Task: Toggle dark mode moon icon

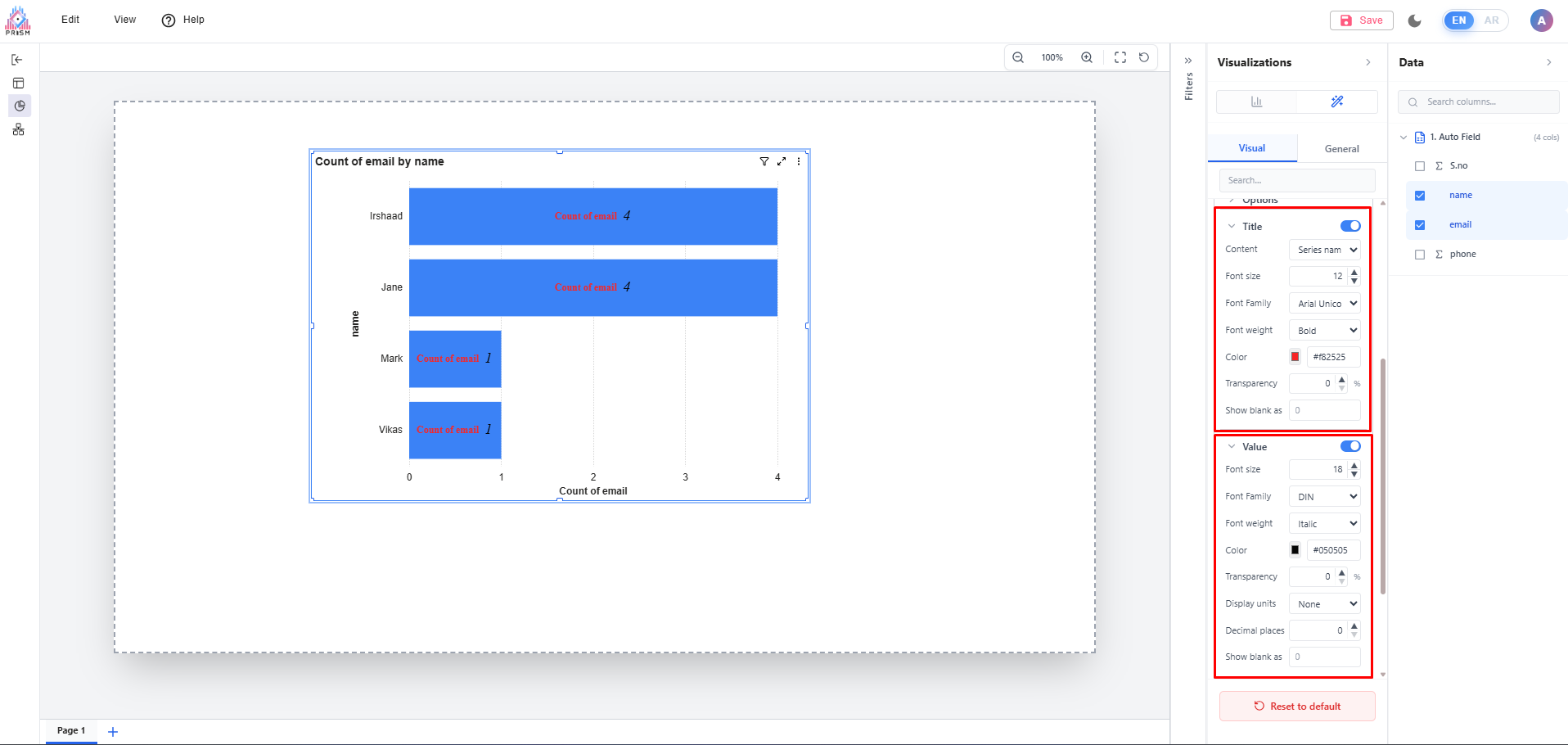Action: pyautogui.click(x=1414, y=20)
